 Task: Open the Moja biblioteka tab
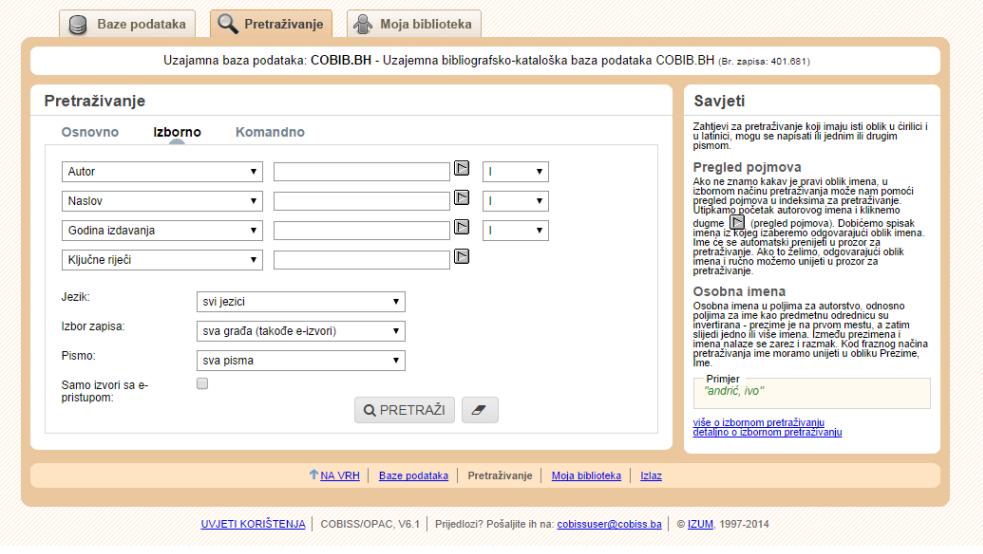[414, 24]
